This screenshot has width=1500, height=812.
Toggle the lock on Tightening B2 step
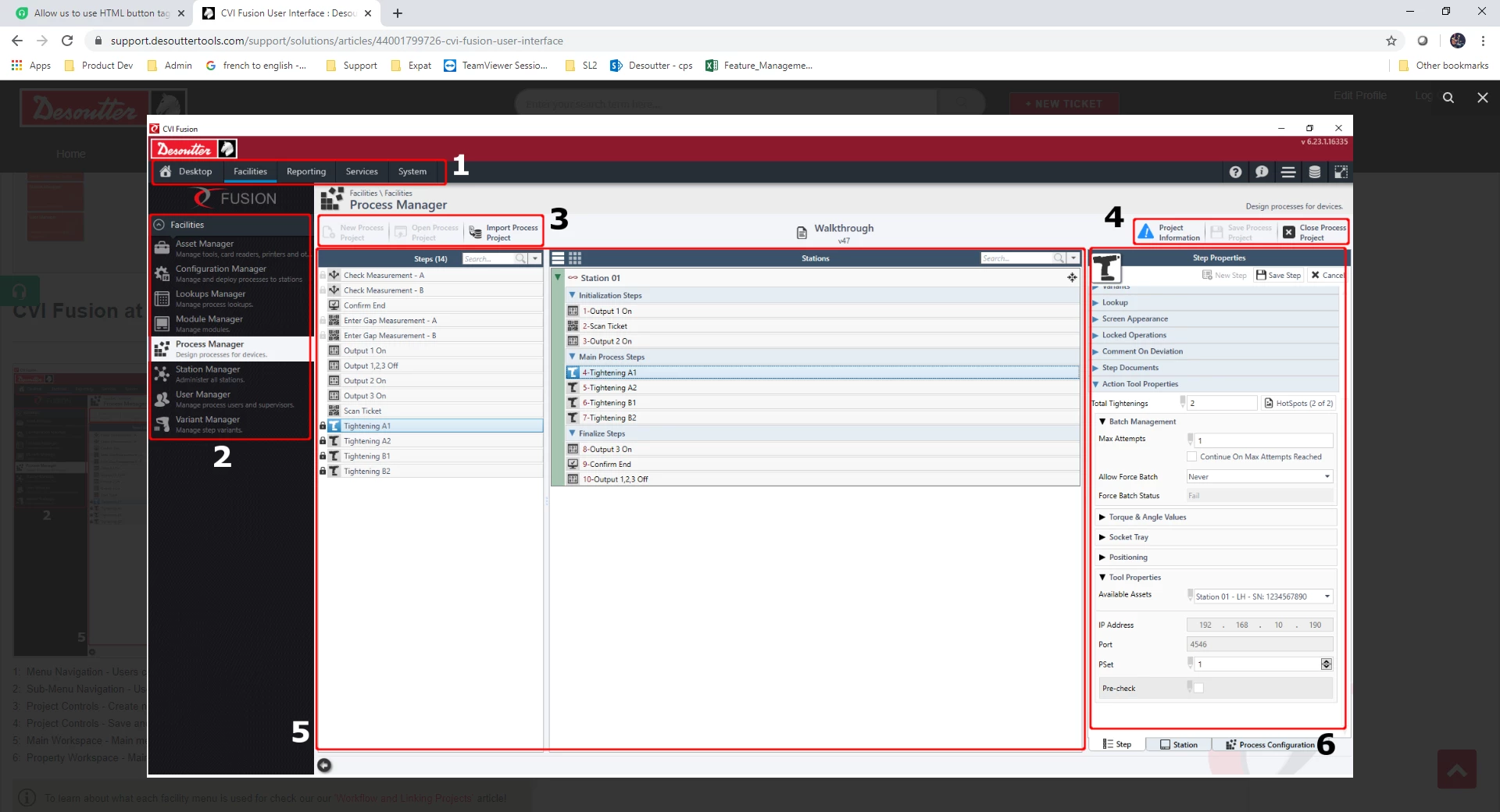(323, 472)
